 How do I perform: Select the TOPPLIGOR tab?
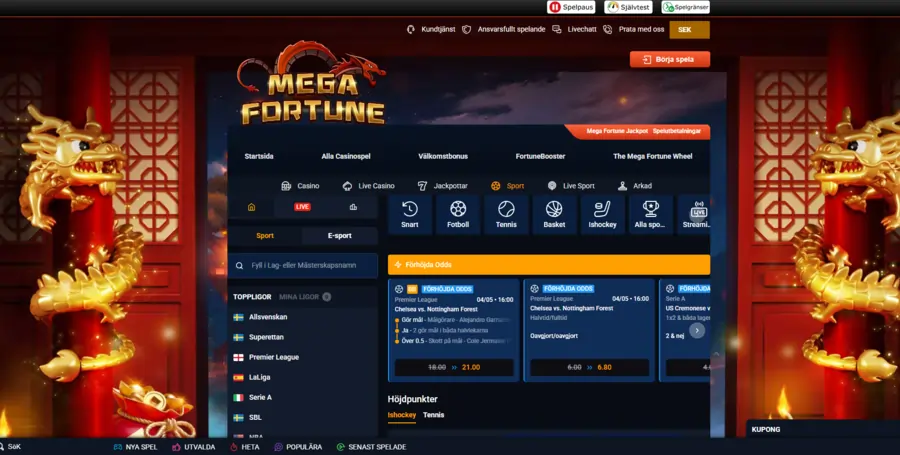[252, 297]
